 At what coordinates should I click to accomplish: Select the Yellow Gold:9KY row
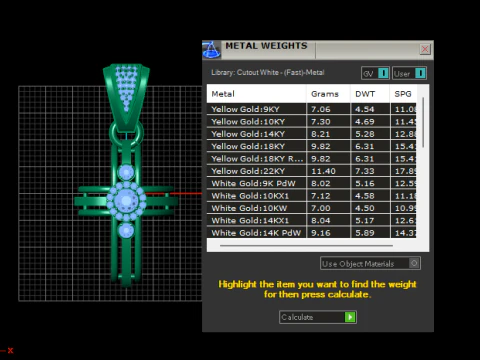tap(312, 109)
